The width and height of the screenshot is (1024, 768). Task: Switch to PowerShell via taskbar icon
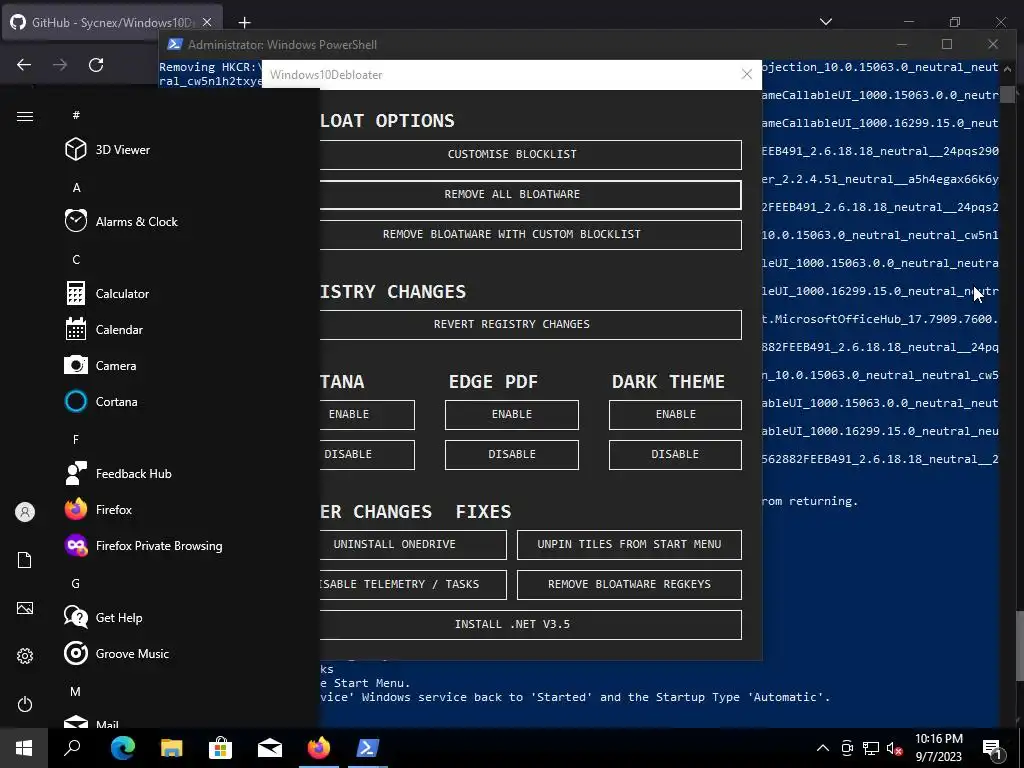point(368,748)
